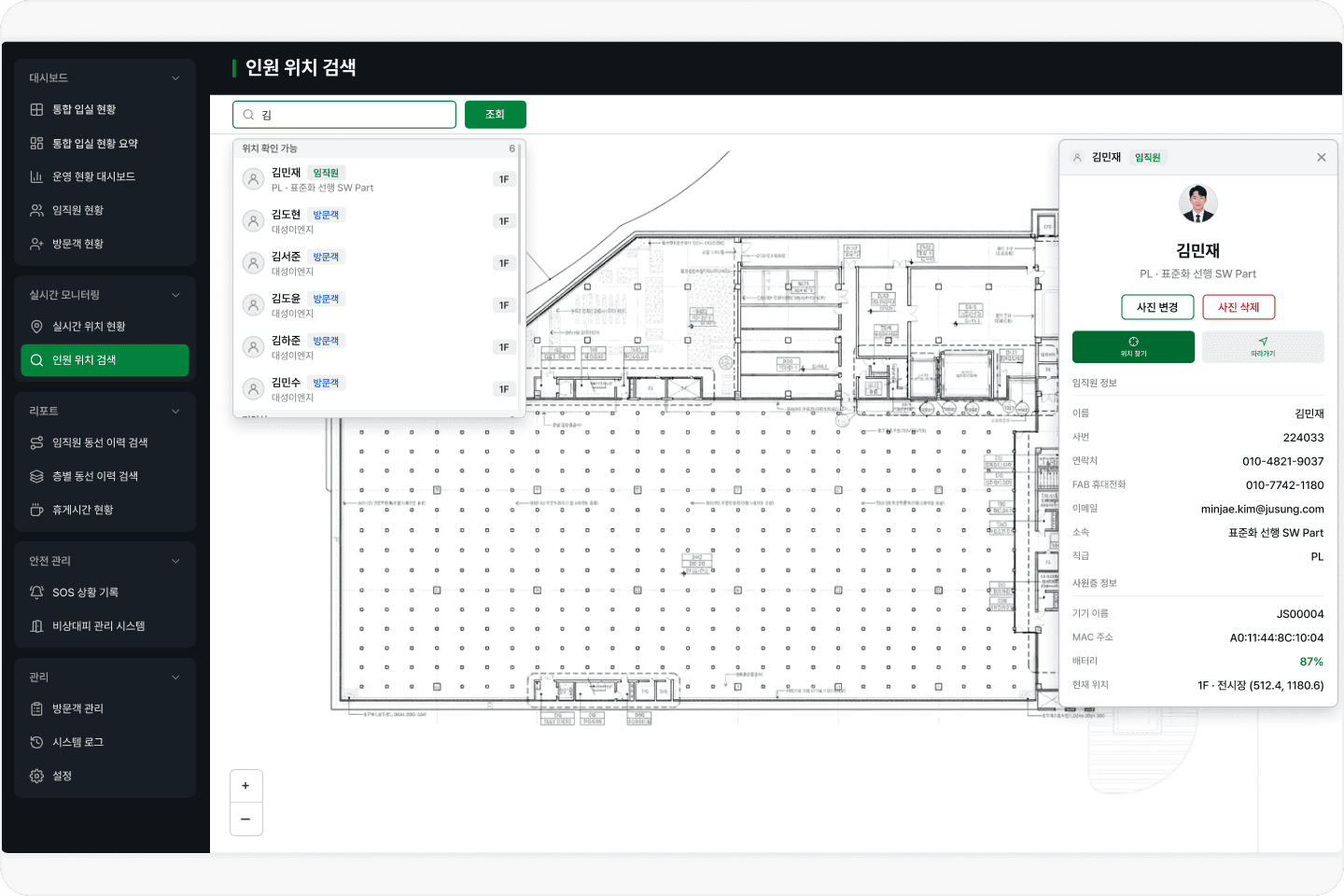Click the 운영 현황 대시보드 chart icon
The image size is (1344, 896).
pyautogui.click(x=36, y=176)
